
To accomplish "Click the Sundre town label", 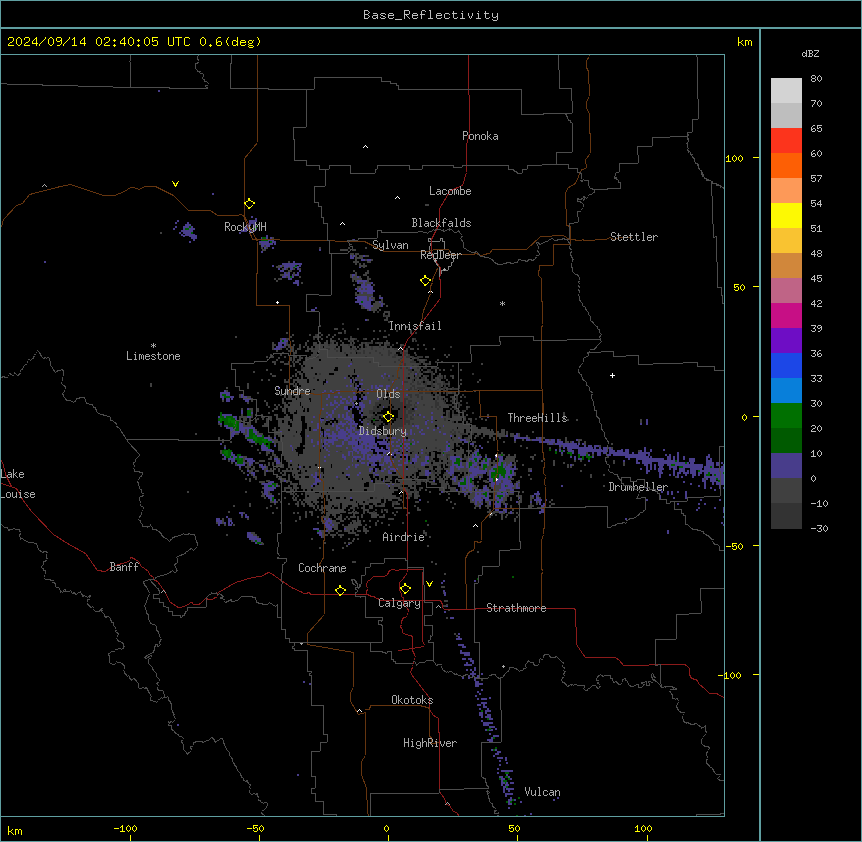I will click(292, 391).
